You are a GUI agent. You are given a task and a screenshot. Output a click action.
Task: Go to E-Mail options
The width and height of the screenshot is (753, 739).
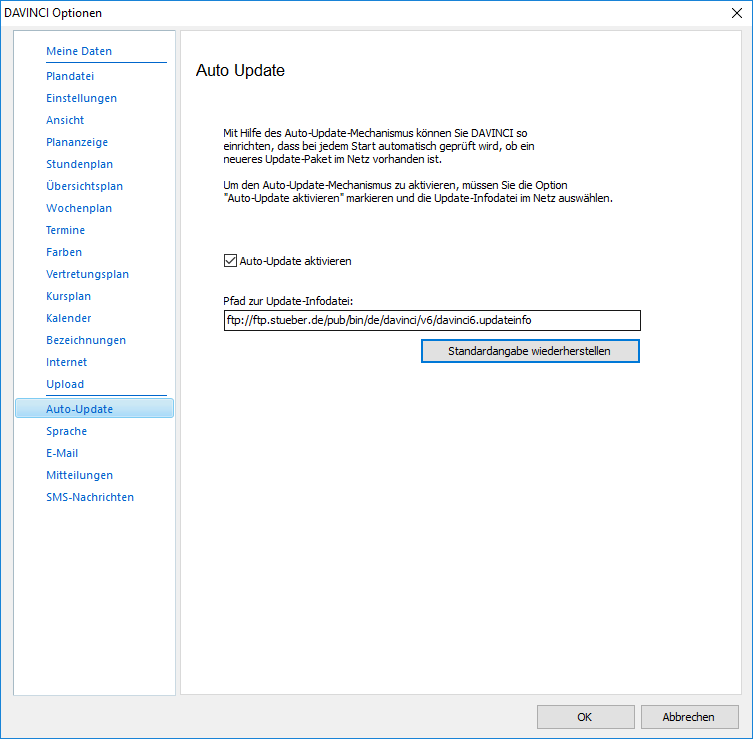(62, 453)
